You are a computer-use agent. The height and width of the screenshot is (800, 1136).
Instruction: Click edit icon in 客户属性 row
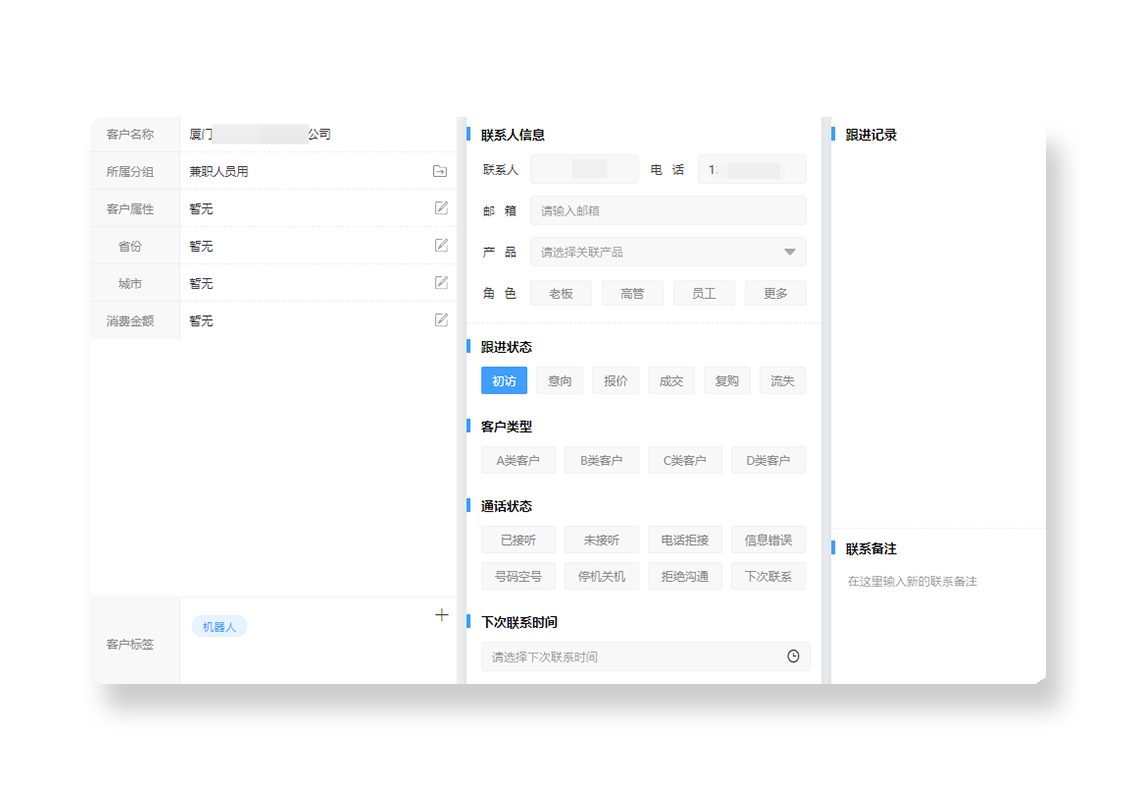click(x=441, y=208)
